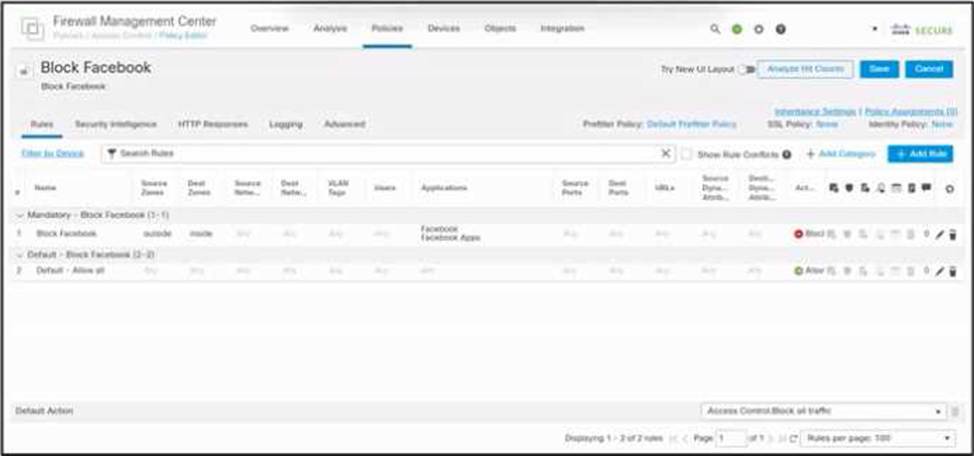Click the Firewall Management Center logo icon
This screenshot has width=974, height=456.
tap(32, 29)
